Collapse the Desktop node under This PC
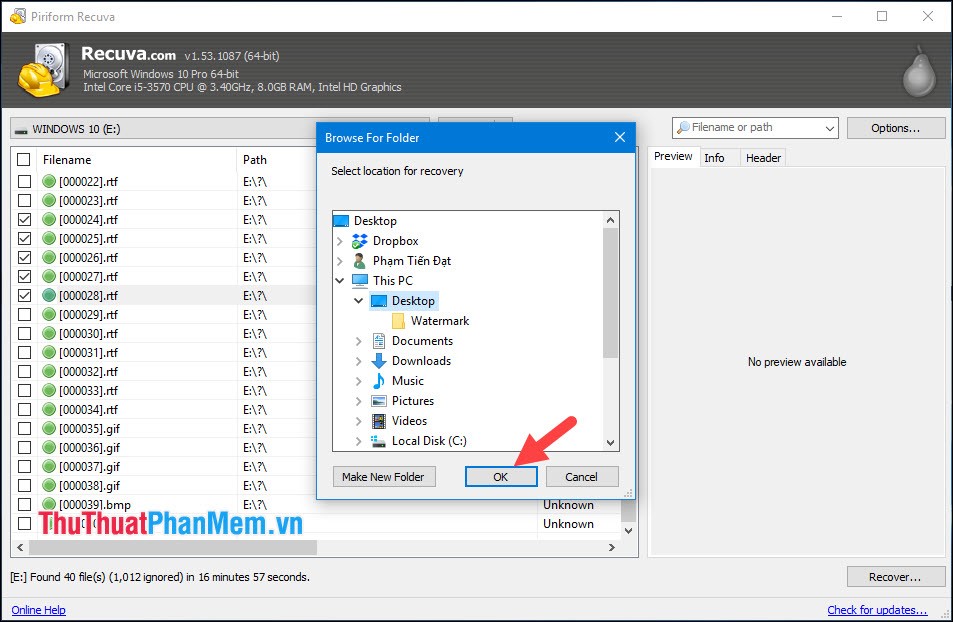The height and width of the screenshot is (622, 953). 359,301
